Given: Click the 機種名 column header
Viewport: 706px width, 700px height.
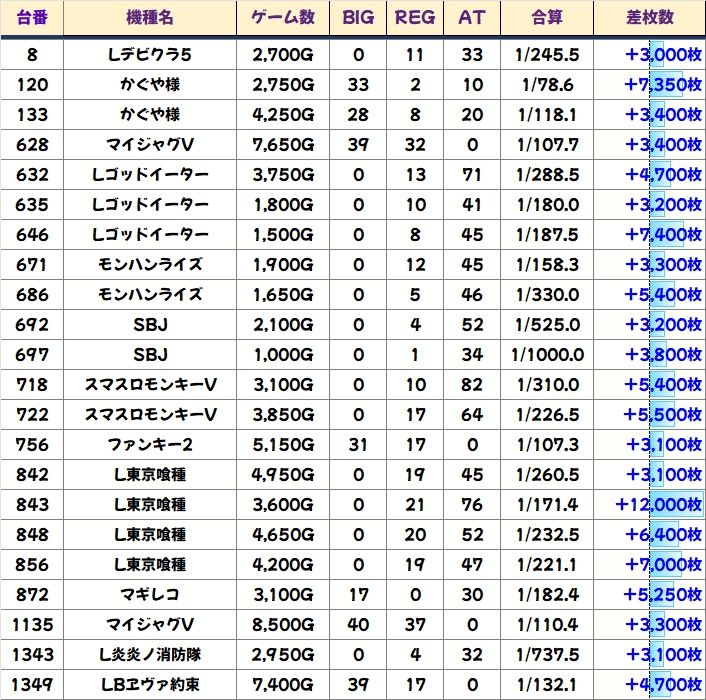Looking at the screenshot, I should pos(149,18).
